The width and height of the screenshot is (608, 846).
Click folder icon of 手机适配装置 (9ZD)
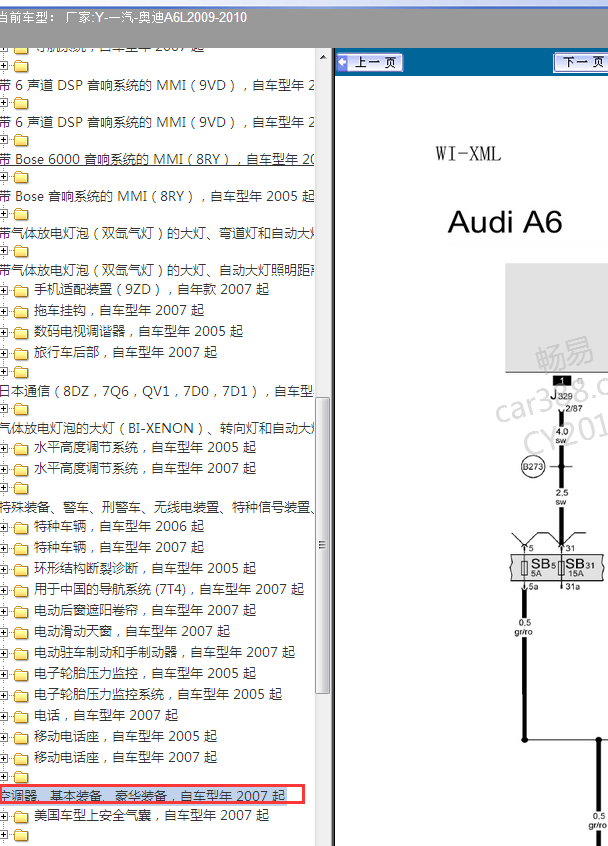click(21, 291)
